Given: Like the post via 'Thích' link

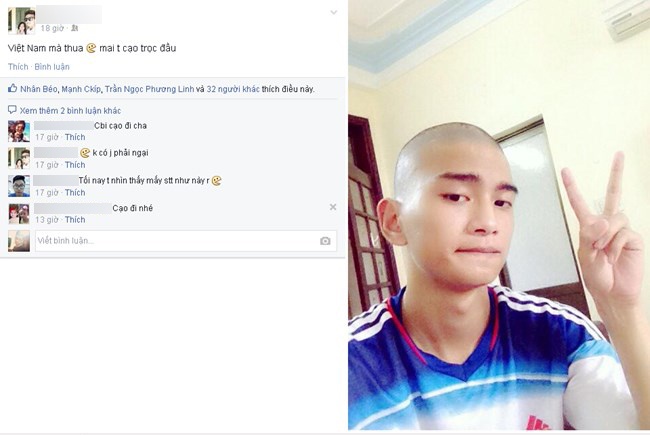Looking at the screenshot, I should coord(18,67).
